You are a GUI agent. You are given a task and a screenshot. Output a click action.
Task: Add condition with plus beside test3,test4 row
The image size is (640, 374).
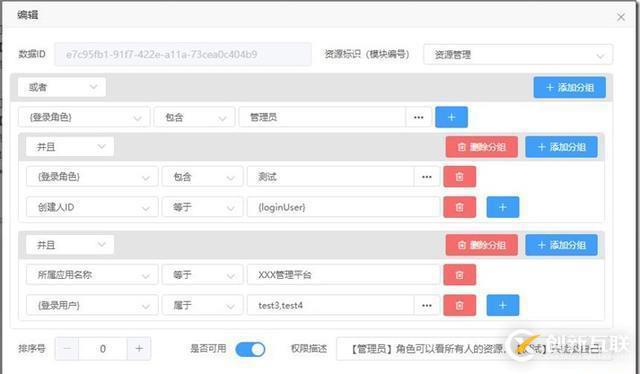click(503, 305)
